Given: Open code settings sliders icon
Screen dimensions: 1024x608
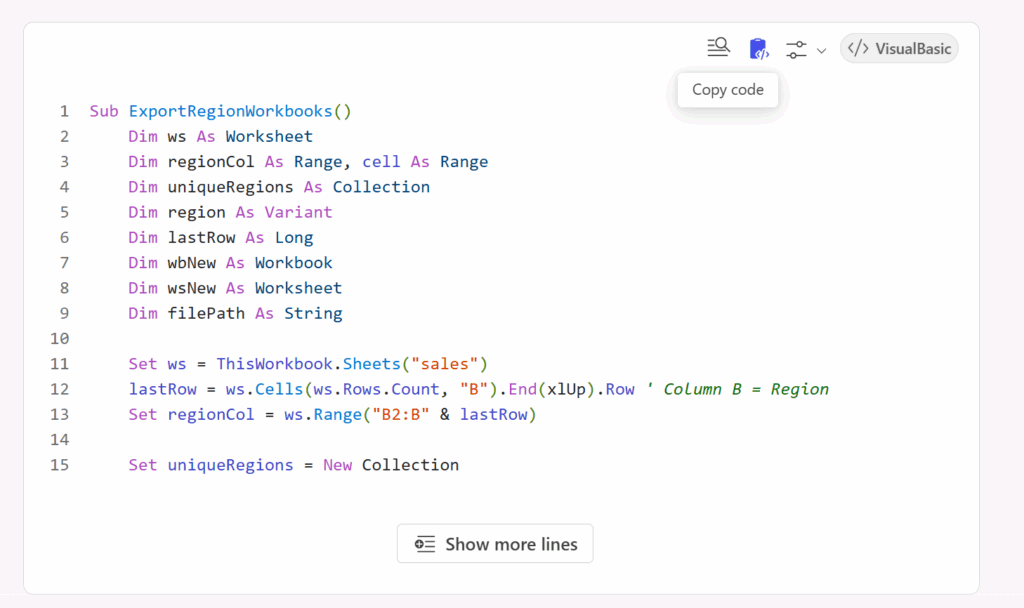Looking at the screenshot, I should click(797, 49).
